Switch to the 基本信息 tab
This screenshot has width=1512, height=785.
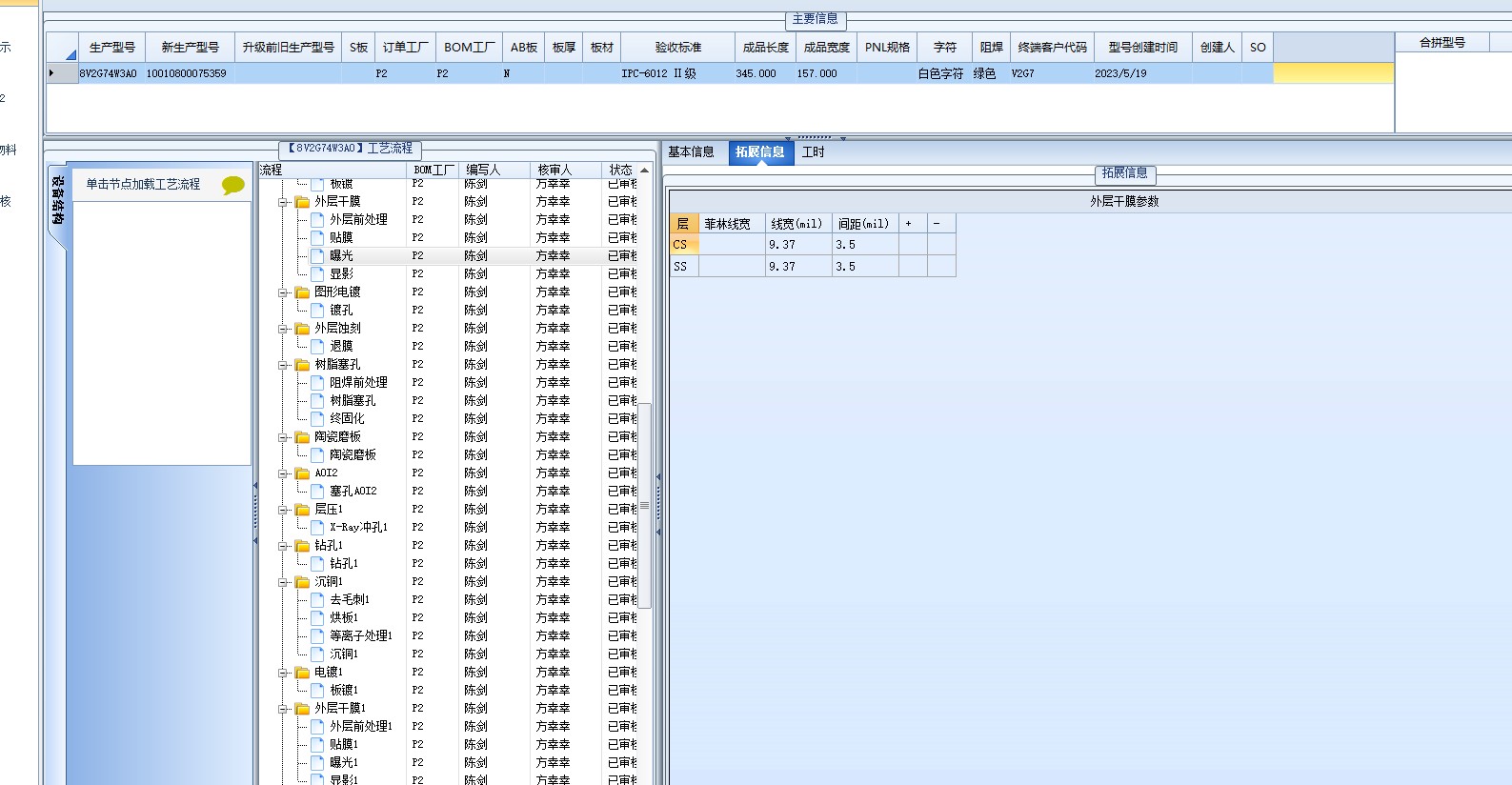[x=691, y=152]
